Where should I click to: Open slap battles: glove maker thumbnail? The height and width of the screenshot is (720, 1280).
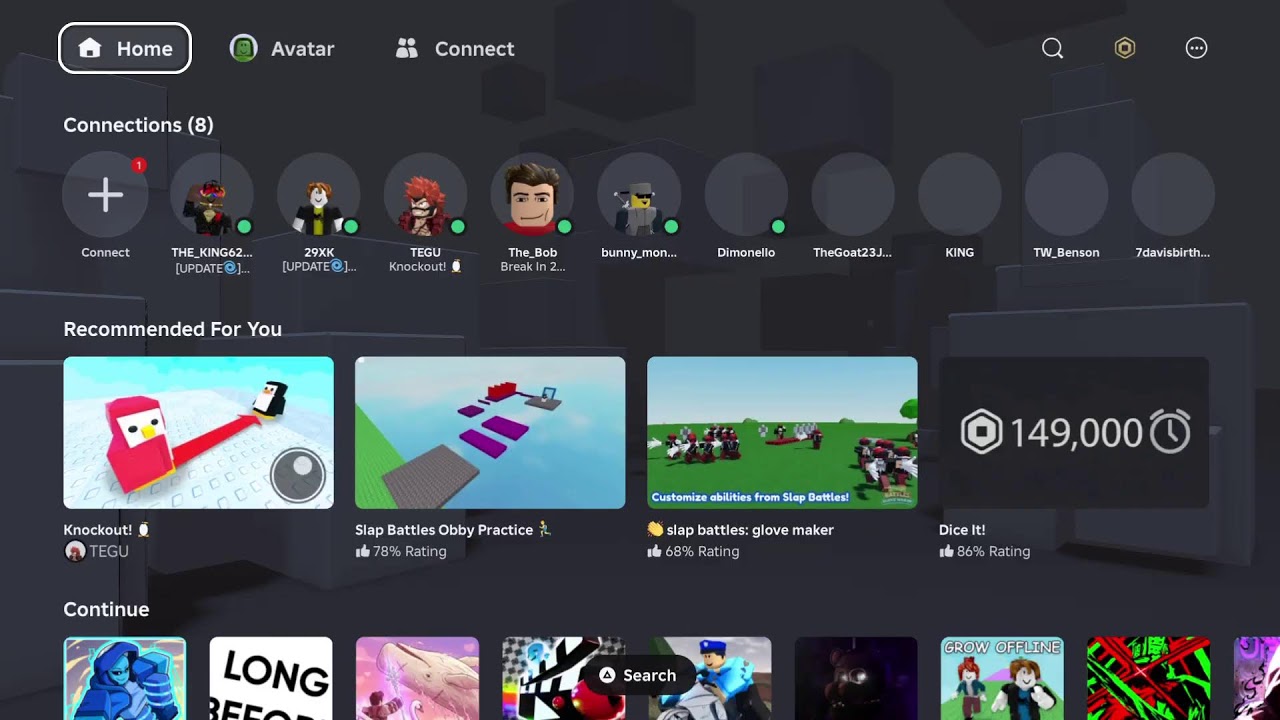782,432
